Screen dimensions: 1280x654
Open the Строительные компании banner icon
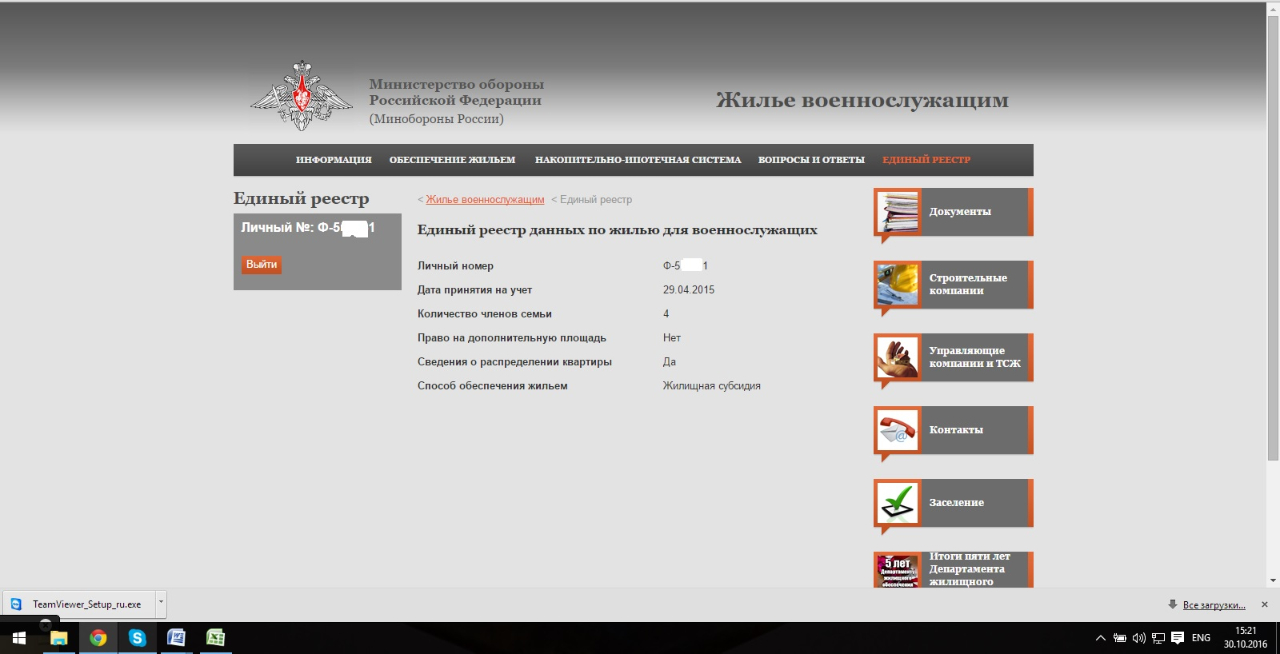pos(897,284)
